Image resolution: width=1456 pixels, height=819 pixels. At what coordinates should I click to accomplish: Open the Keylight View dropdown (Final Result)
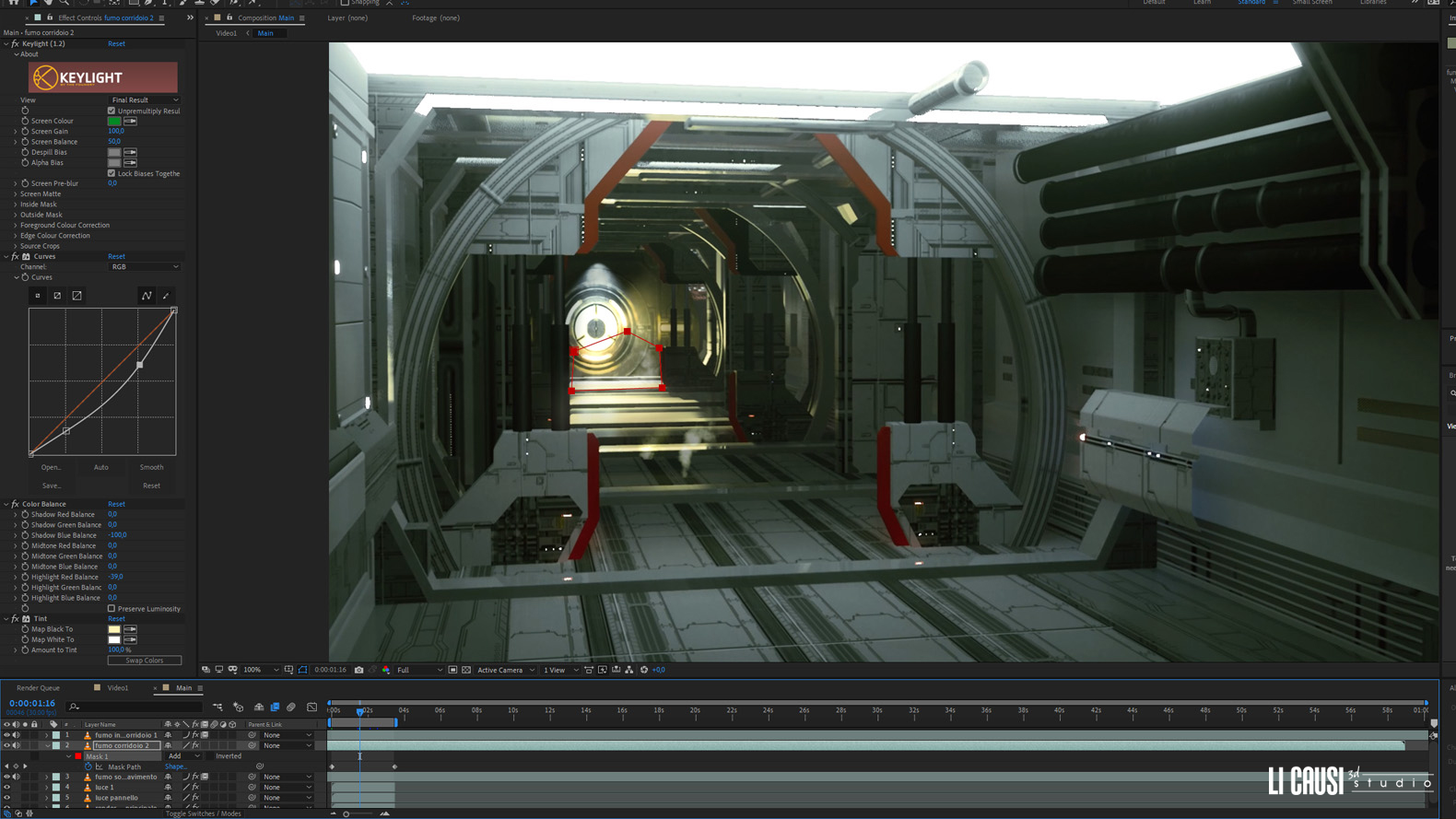[145, 99]
